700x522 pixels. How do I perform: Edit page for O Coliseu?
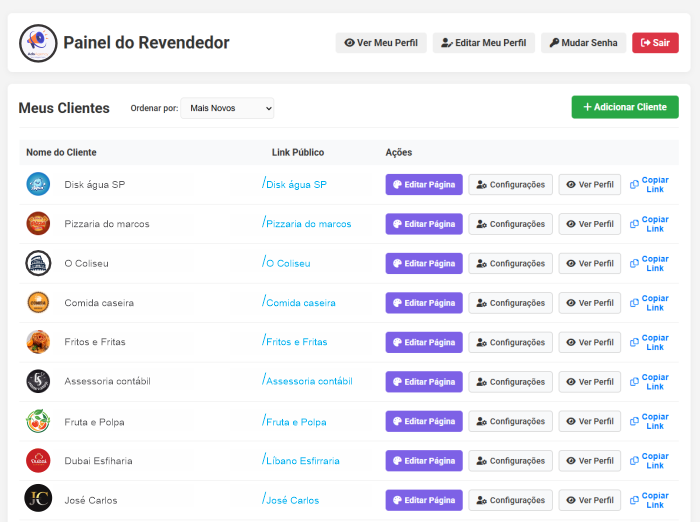pos(424,263)
